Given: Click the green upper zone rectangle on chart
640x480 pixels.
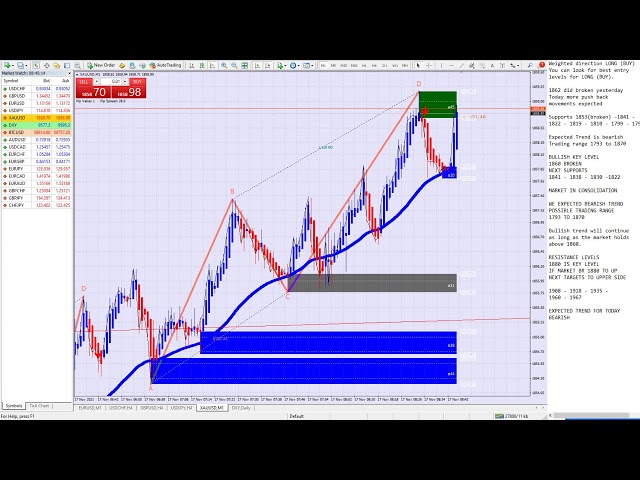Looking at the screenshot, I should (437, 98).
